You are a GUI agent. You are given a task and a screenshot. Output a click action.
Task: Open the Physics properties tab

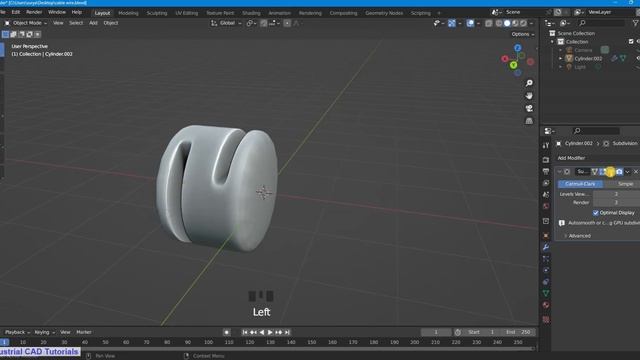[x=546, y=270]
